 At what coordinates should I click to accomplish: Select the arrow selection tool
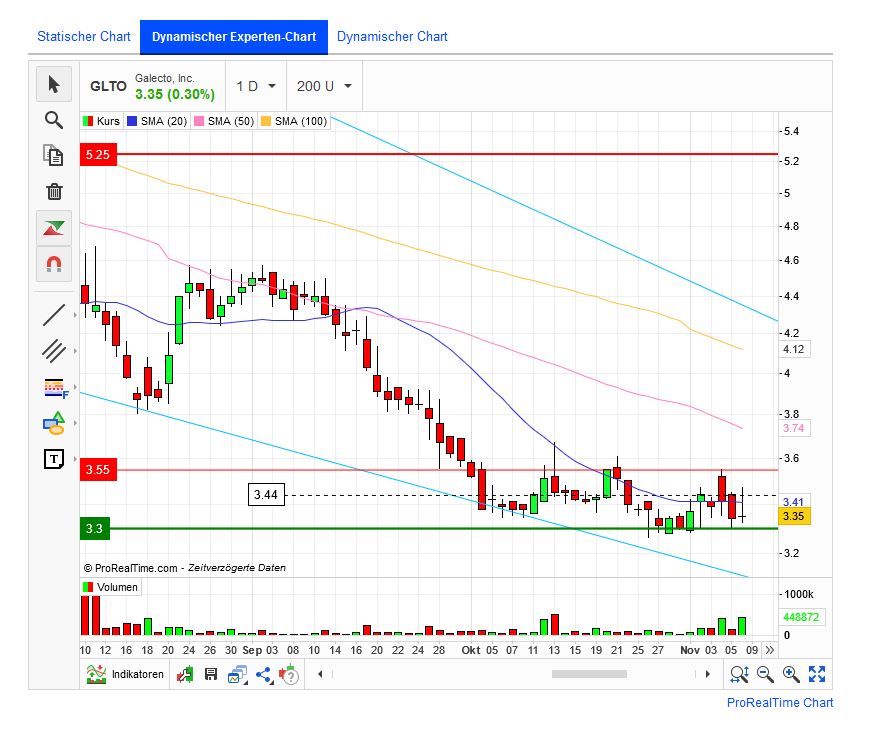pos(54,85)
